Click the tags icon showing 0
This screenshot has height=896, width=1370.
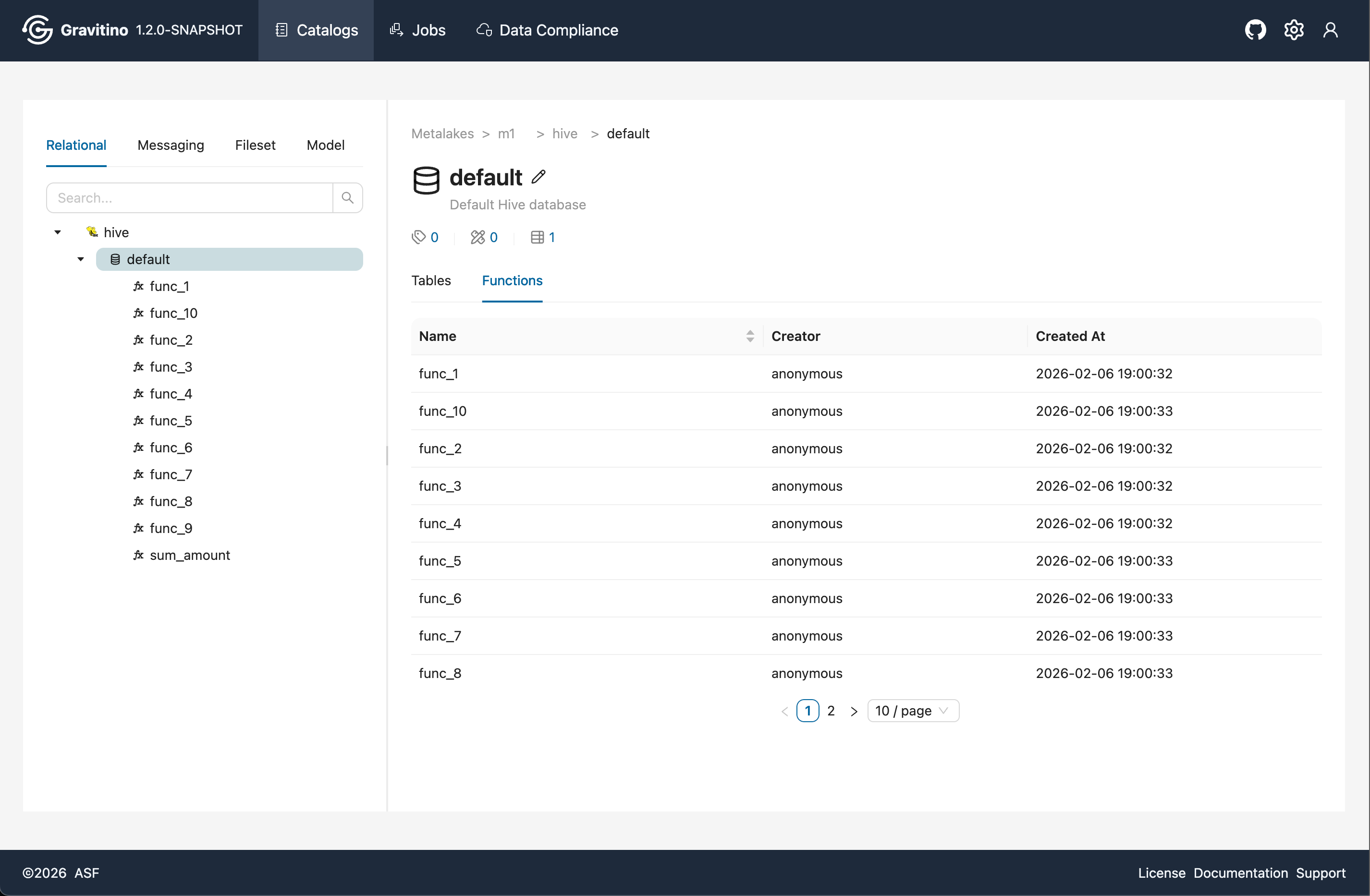(418, 237)
